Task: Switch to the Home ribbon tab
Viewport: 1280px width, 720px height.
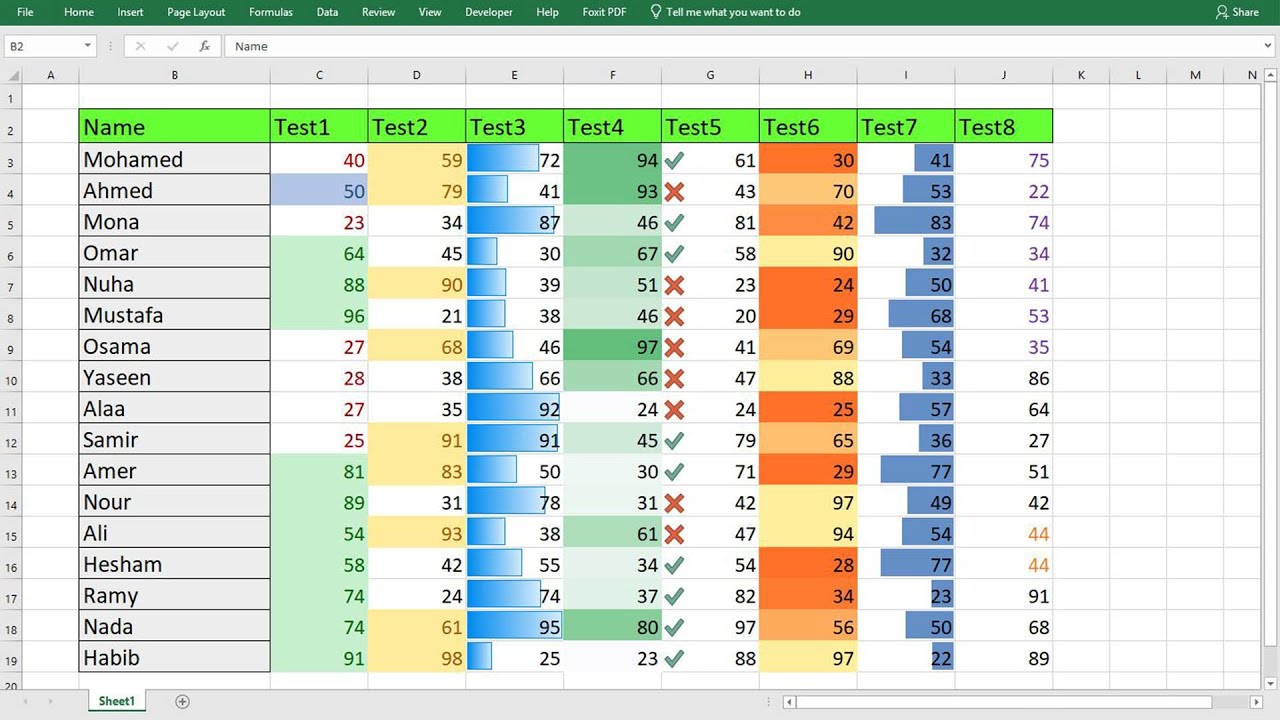Action: click(78, 12)
